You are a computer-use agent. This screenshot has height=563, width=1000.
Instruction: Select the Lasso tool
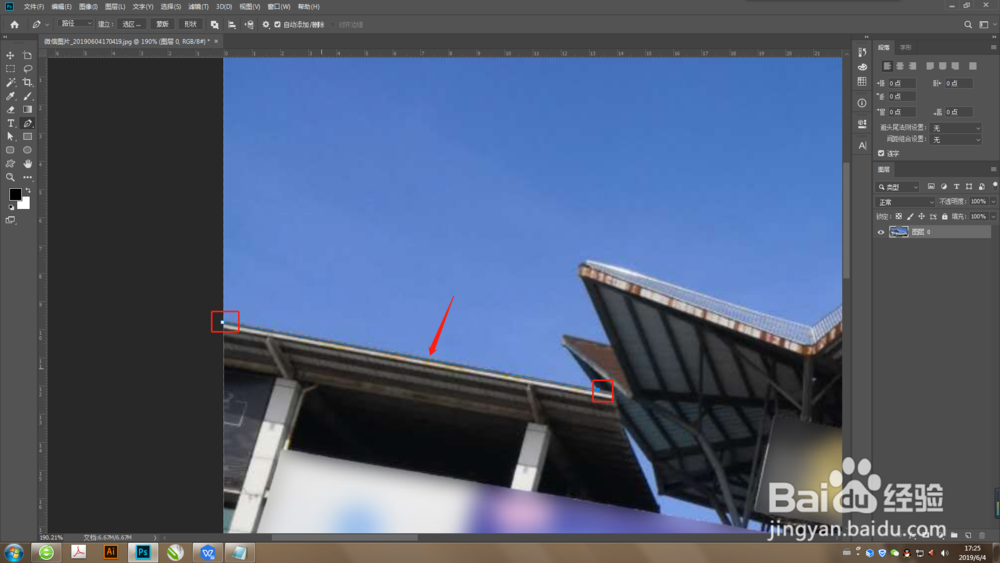27,69
